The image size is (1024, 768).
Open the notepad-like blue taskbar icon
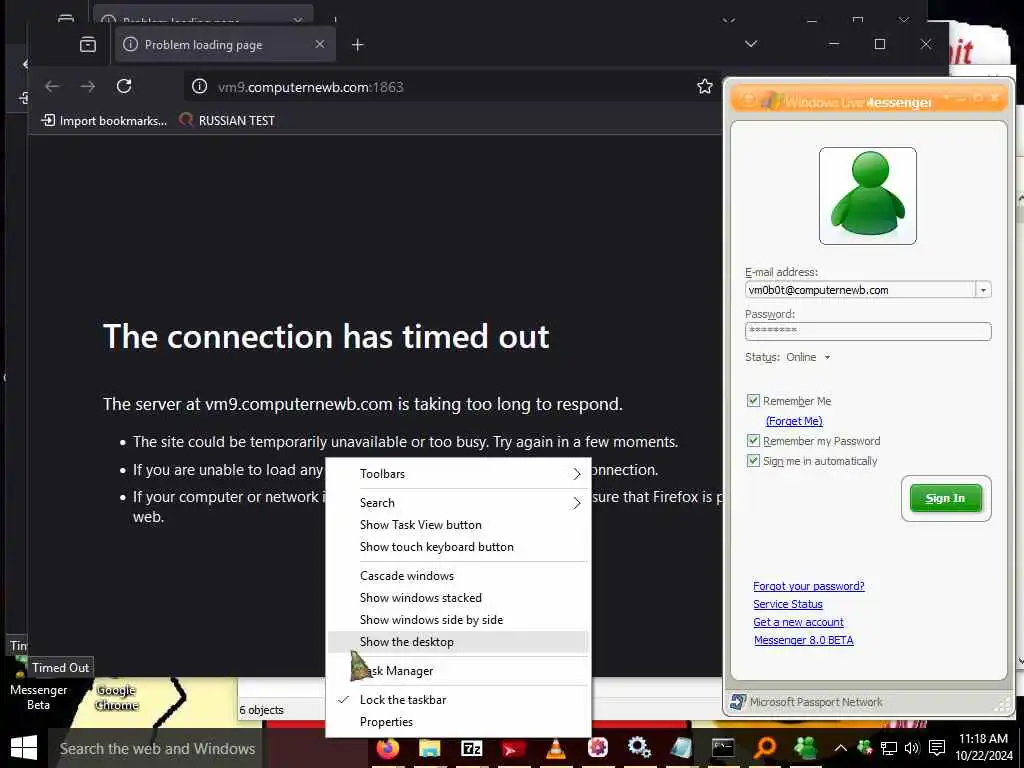point(680,748)
